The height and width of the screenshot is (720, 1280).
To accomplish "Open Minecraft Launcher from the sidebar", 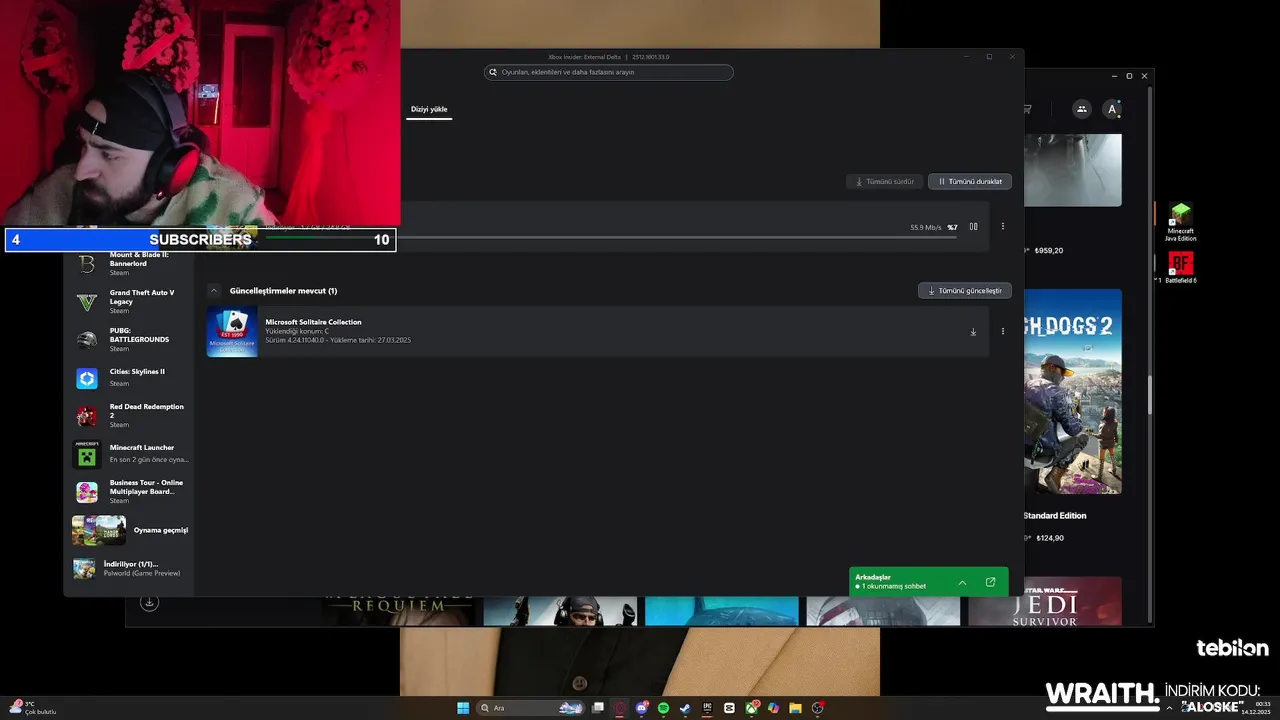I will (132, 454).
